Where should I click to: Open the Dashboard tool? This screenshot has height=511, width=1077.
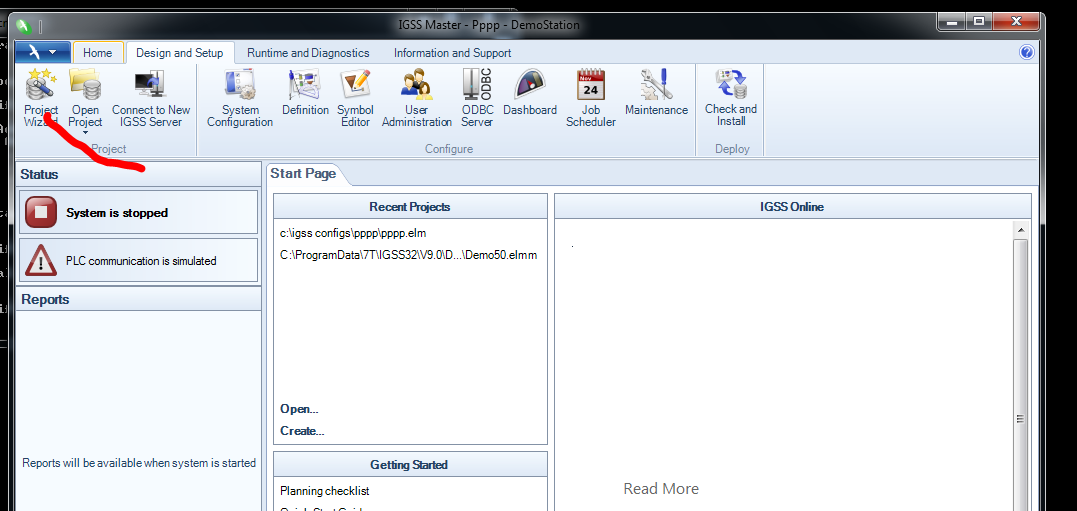[530, 93]
